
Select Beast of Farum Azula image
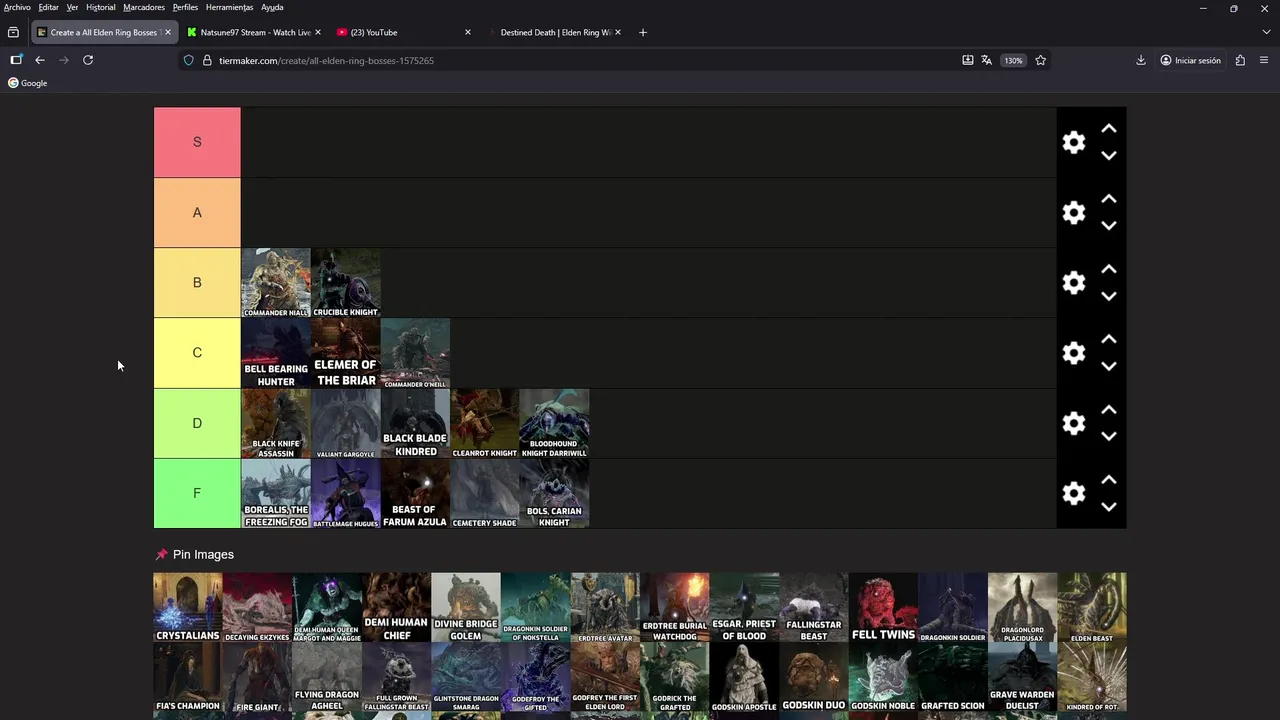pyautogui.click(x=415, y=493)
